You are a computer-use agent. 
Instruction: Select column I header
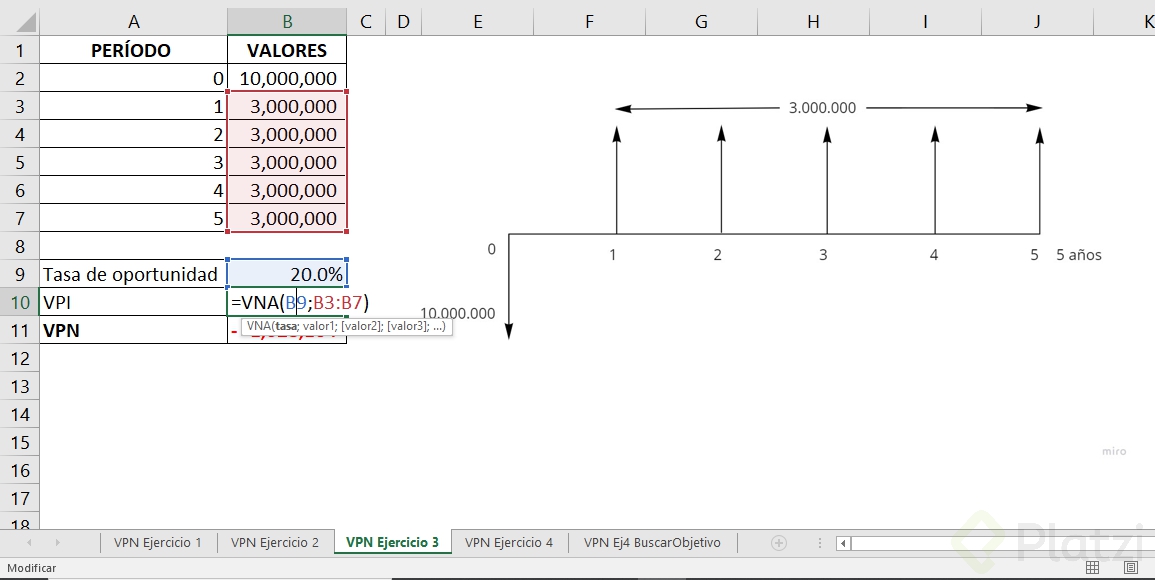click(x=925, y=22)
